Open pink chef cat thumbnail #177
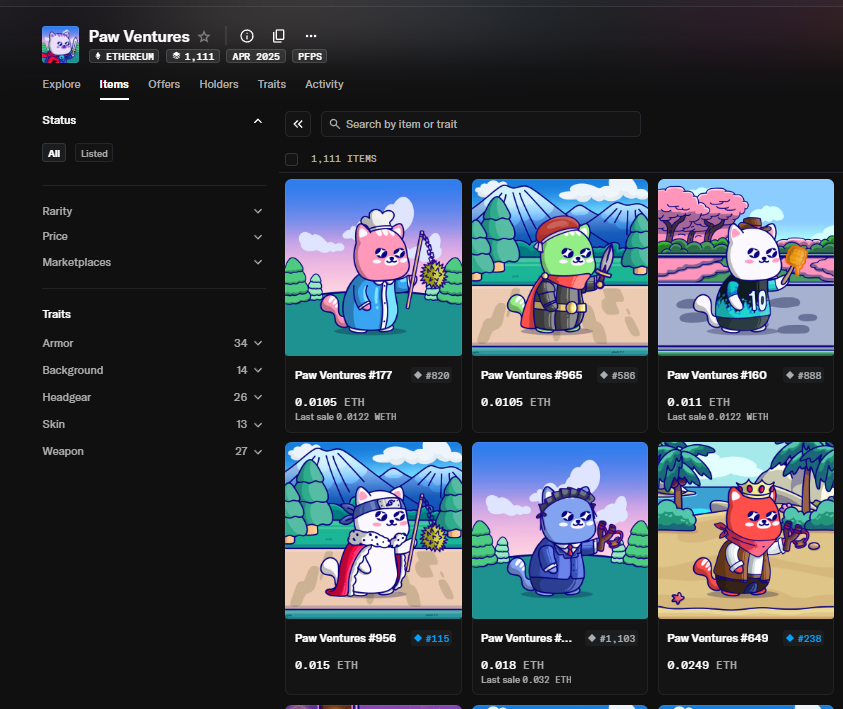Image resolution: width=843 pixels, height=709 pixels. 373,267
